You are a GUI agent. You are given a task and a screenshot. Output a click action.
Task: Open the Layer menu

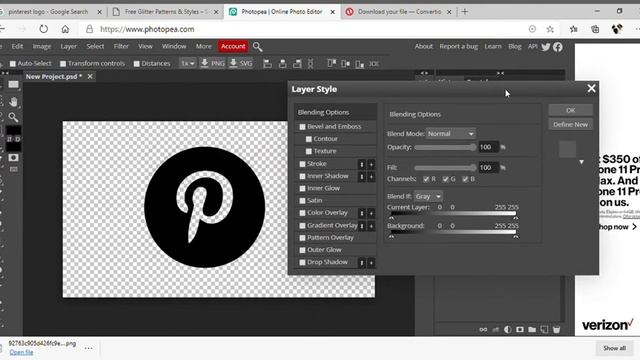[69, 47]
